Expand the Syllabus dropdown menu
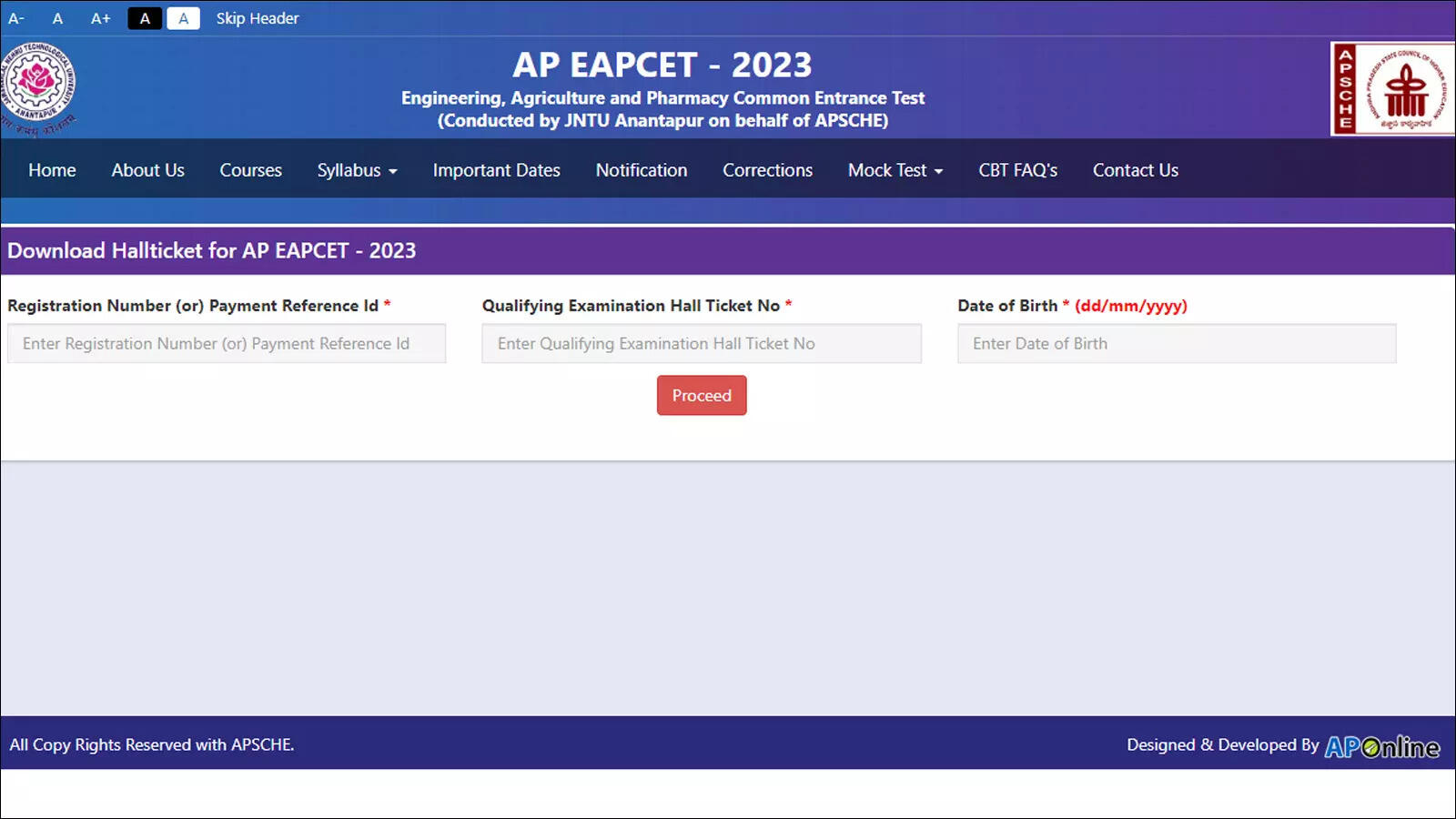Screen dimensions: 1456x819 (x=357, y=170)
